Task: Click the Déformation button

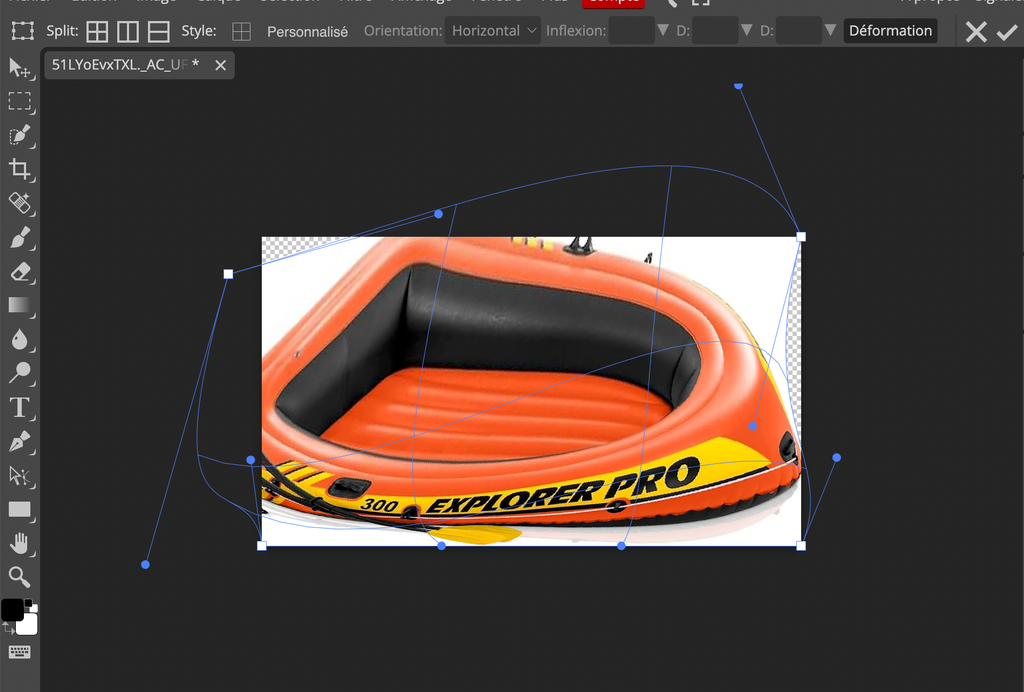Action: [x=890, y=31]
